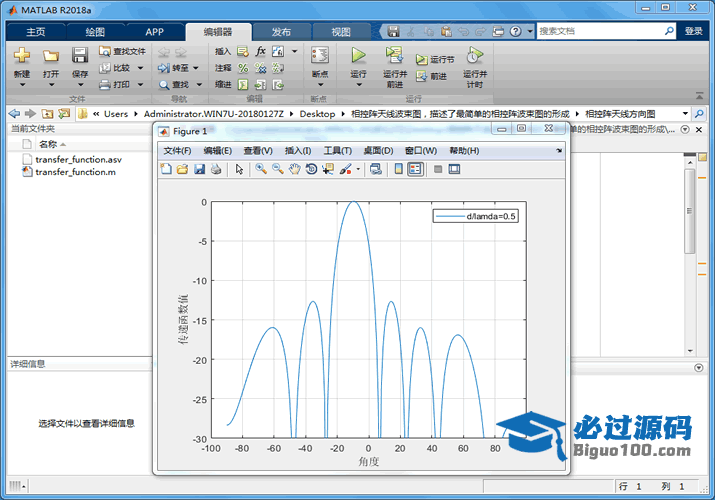The height and width of the screenshot is (500, 715).
Task: Click the Login (登录) button
Action: (694, 31)
